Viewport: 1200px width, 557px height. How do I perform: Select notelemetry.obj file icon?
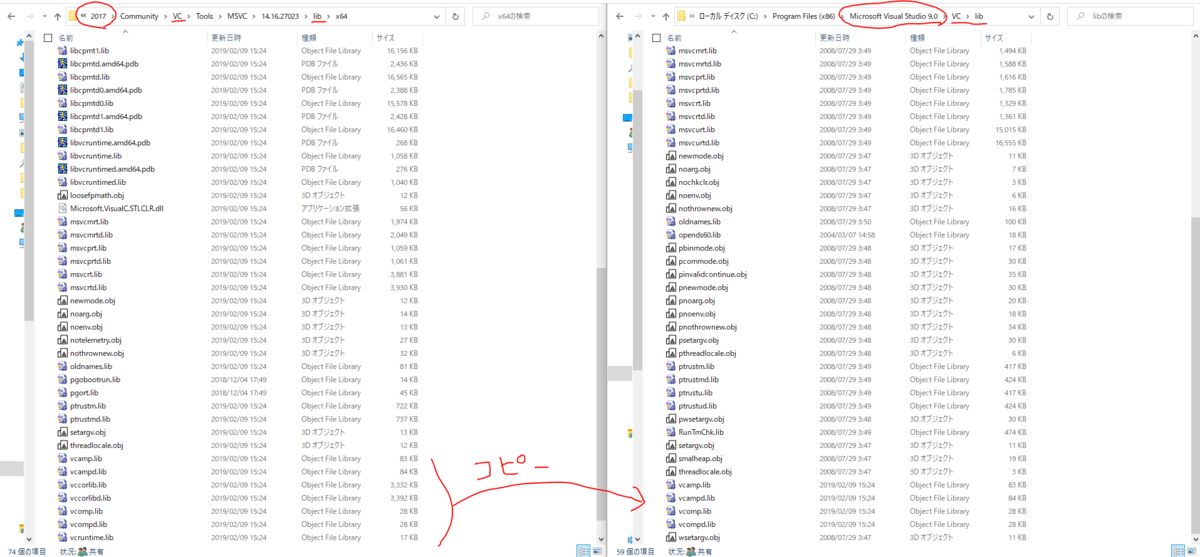point(62,340)
